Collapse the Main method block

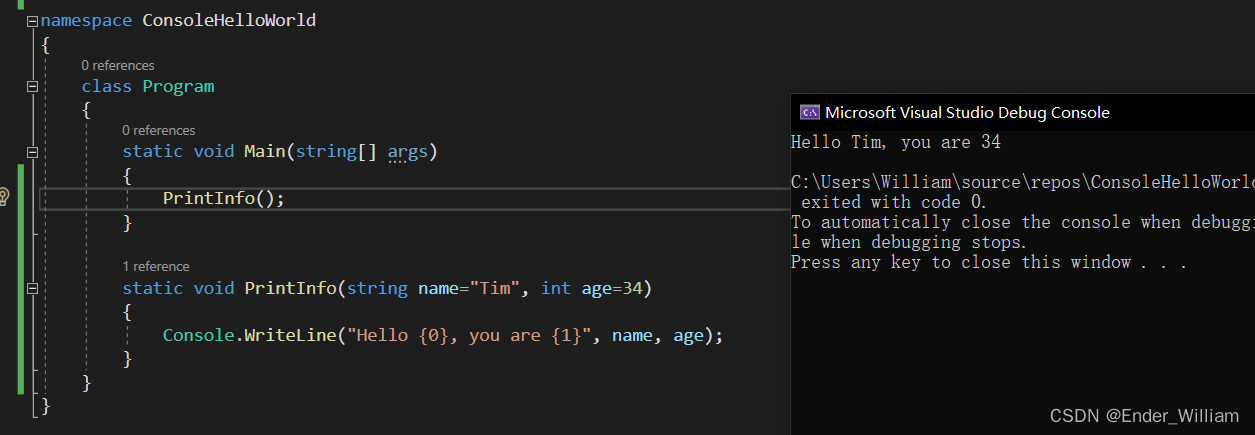(32, 152)
